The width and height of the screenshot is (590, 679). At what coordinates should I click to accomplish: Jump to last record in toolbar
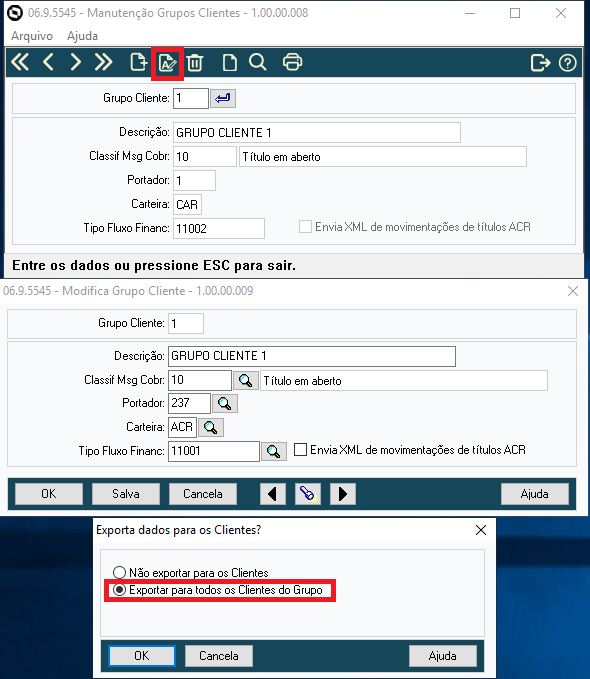tap(104, 62)
